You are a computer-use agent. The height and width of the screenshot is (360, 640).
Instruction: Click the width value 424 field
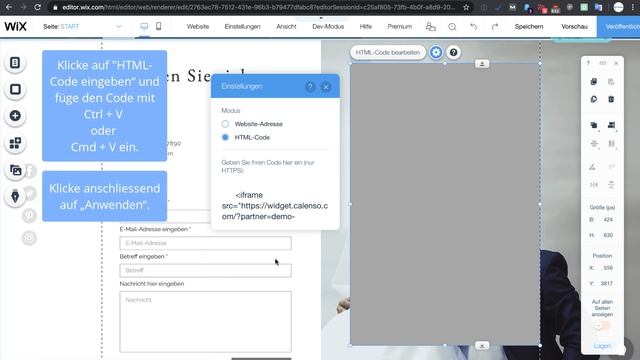[x=608, y=220]
